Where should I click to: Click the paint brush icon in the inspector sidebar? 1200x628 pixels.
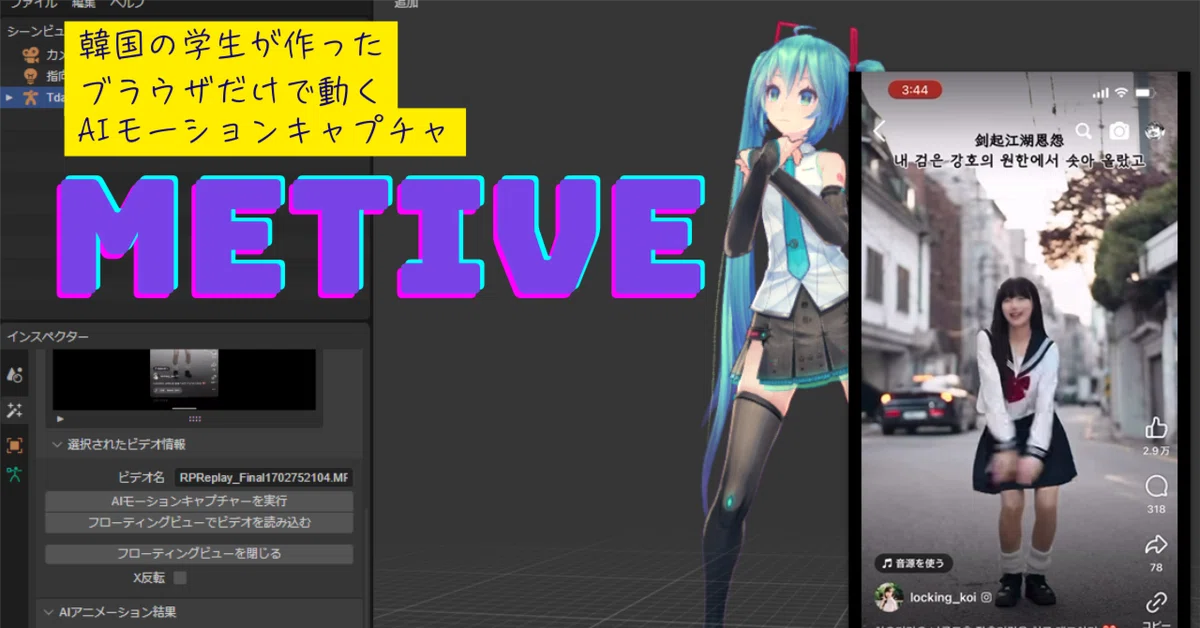(14, 374)
